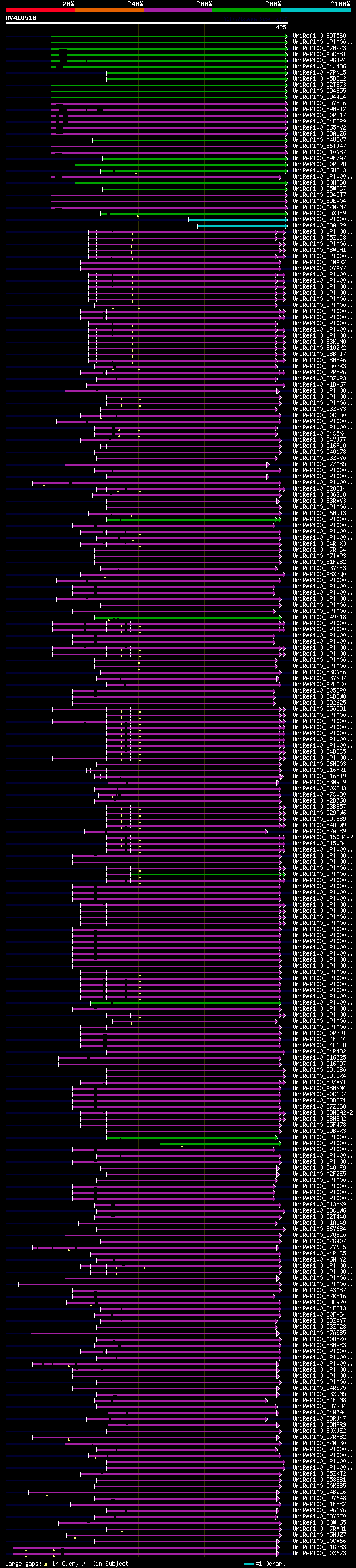The height and width of the screenshot is (1568, 356).
Task: Pick the UniRef100_Q4S5X4 row label
Action: (319, 433)
